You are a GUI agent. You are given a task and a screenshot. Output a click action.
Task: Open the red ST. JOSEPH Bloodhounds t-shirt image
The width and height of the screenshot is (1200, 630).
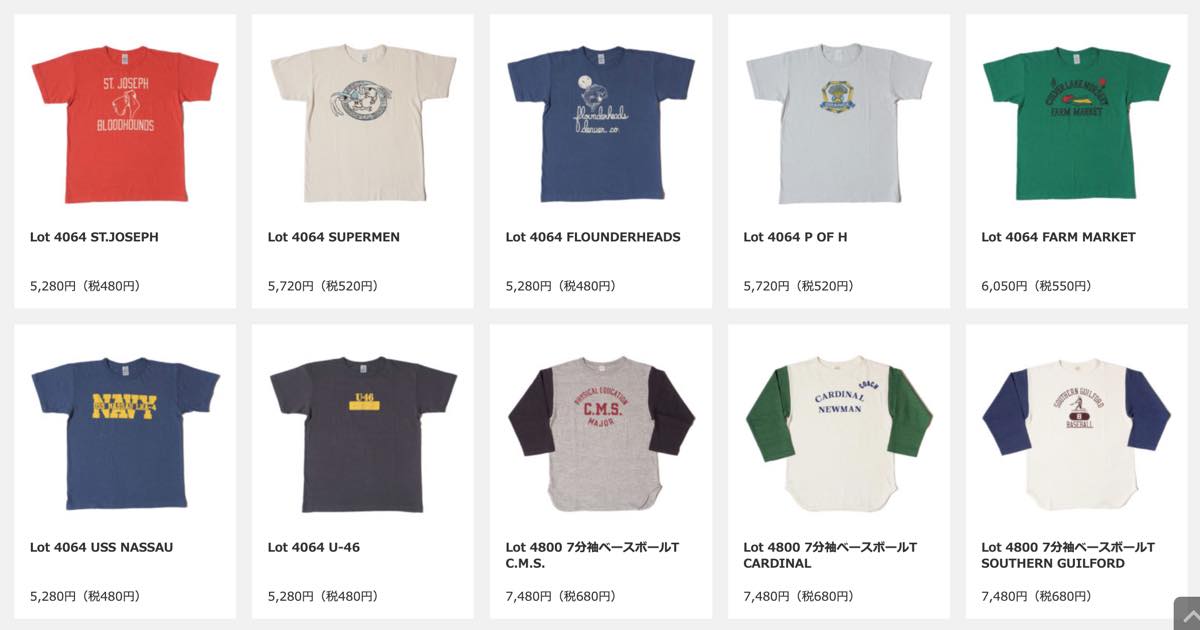coord(125,124)
